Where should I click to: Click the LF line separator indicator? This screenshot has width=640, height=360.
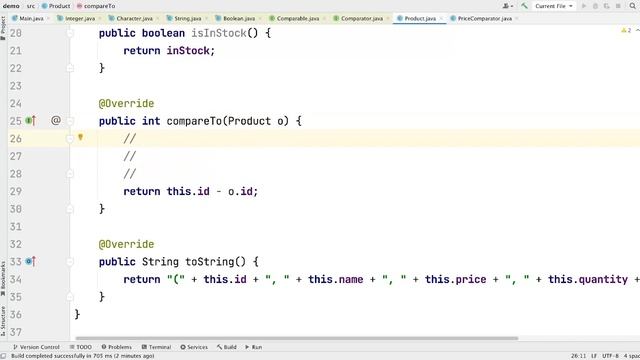coord(594,356)
